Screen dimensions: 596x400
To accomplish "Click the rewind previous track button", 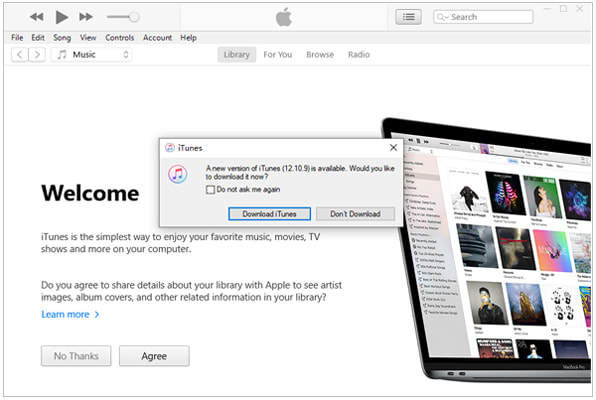I will click(x=36, y=17).
